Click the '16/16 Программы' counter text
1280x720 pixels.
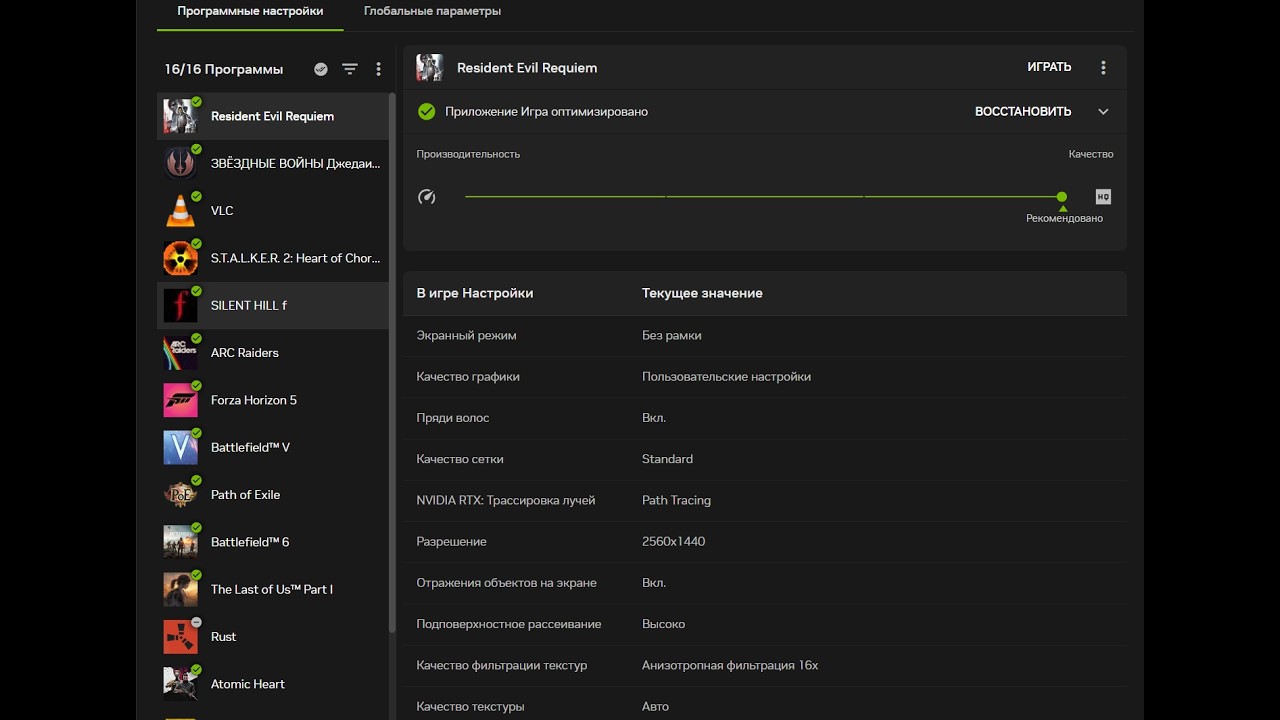coord(224,69)
